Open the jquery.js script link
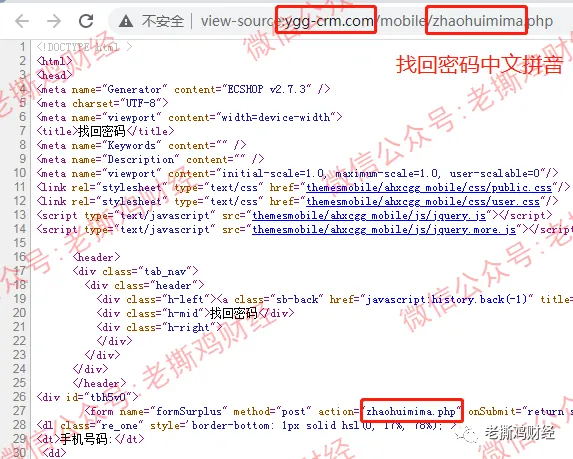This screenshot has height=459, width=573. (x=369, y=215)
